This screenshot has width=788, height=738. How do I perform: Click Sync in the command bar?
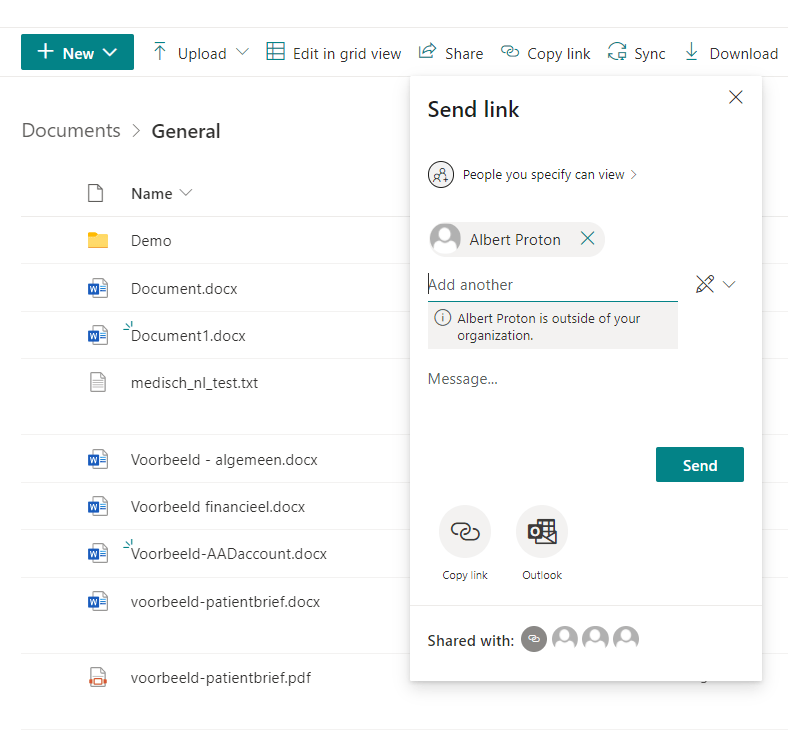[x=637, y=53]
